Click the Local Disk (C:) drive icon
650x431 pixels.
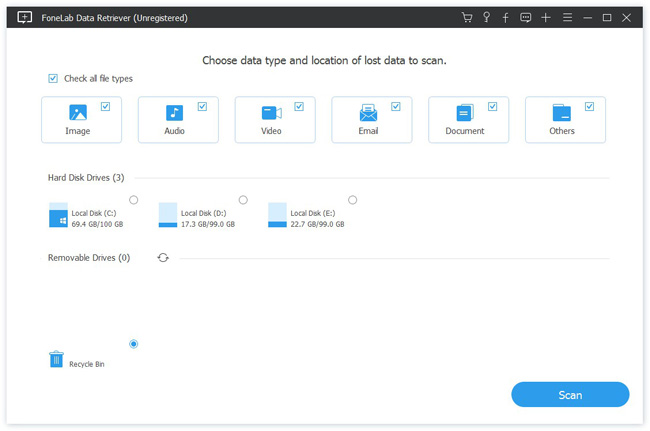click(57, 216)
